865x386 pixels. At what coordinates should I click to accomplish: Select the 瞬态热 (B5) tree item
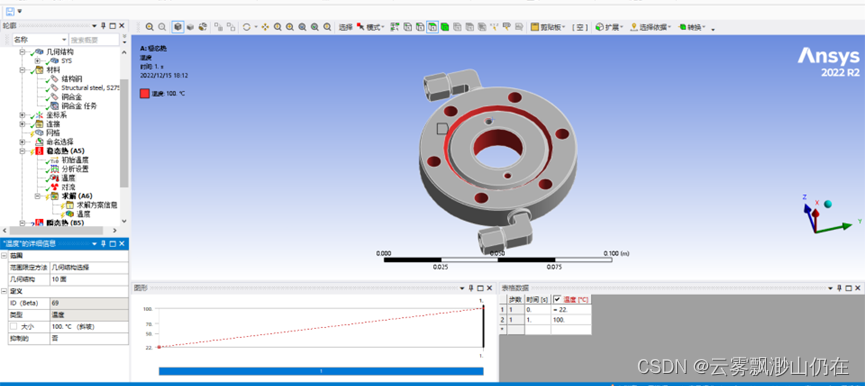pos(66,223)
